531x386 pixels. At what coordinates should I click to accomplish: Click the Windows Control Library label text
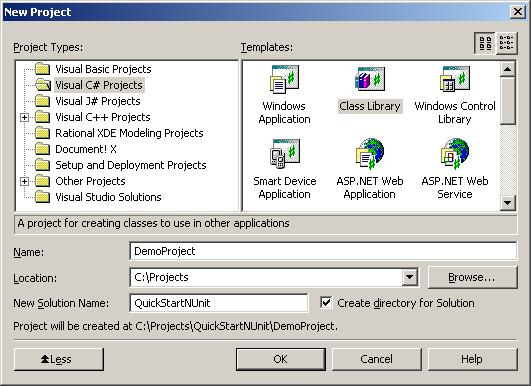pos(455,112)
